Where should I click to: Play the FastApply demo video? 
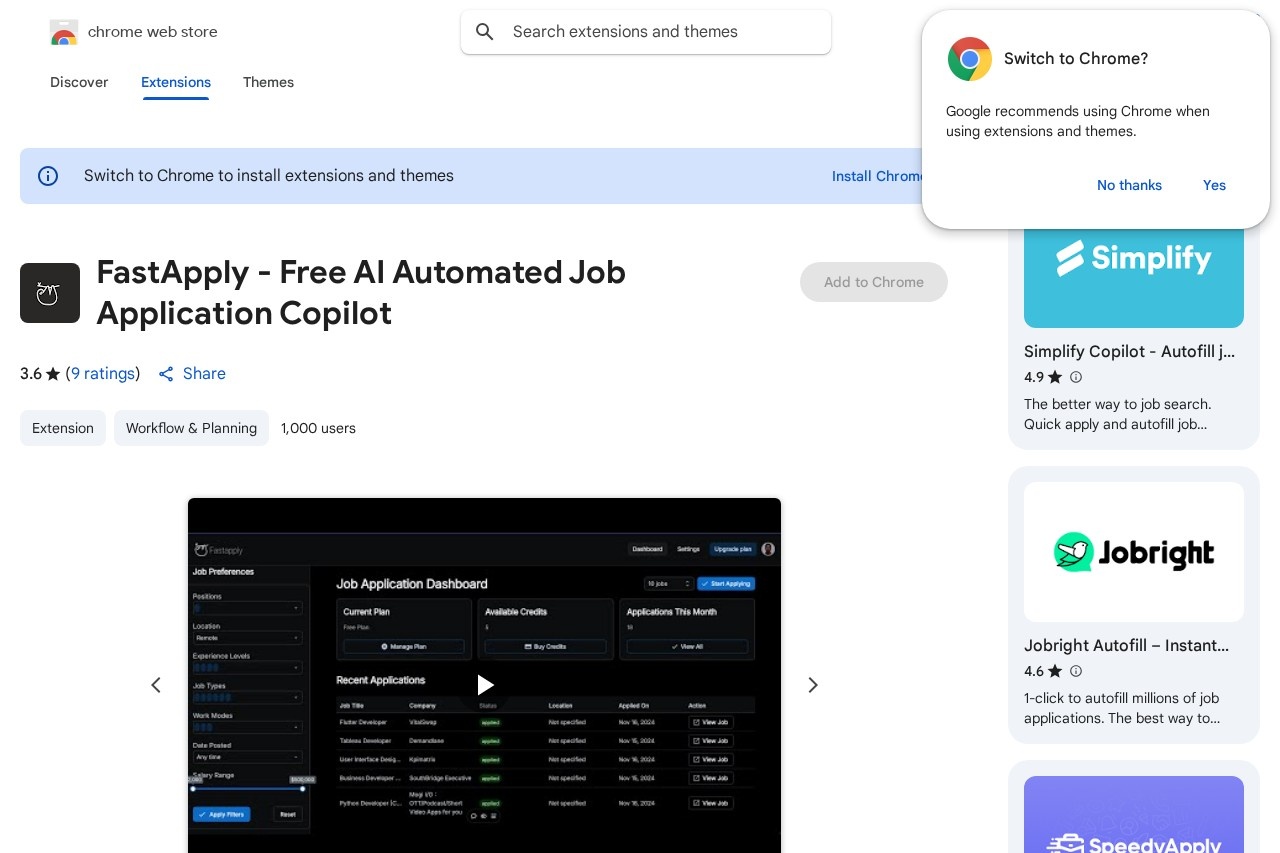point(484,685)
